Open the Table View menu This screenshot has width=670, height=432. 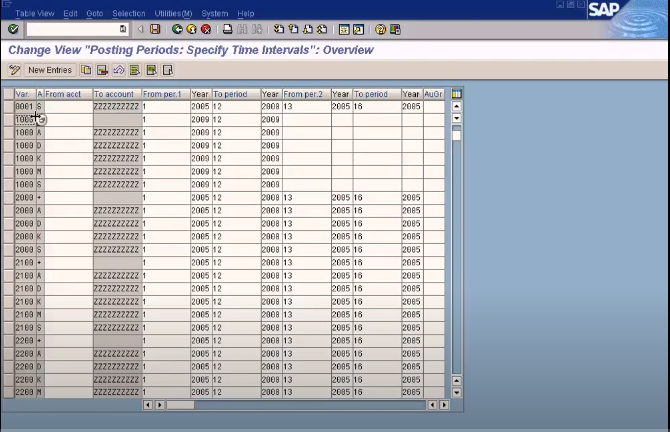(35, 13)
